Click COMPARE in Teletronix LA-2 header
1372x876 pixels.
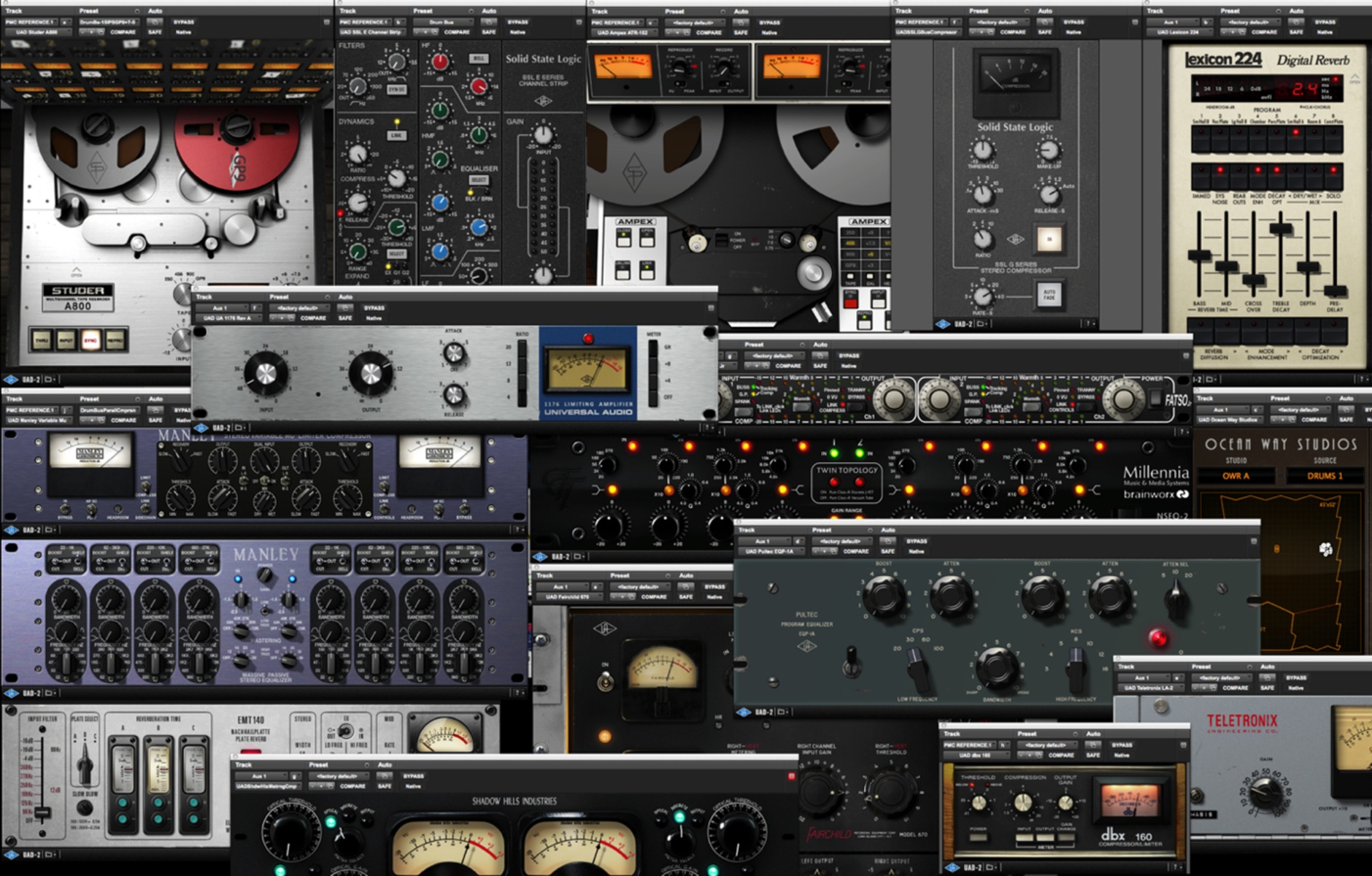coord(1235,688)
